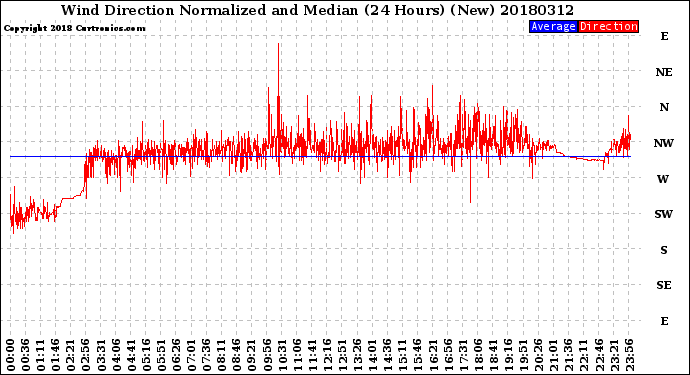Click the 11:06 time axis label
Viewport: 690px width, 375px height.
pos(297,355)
